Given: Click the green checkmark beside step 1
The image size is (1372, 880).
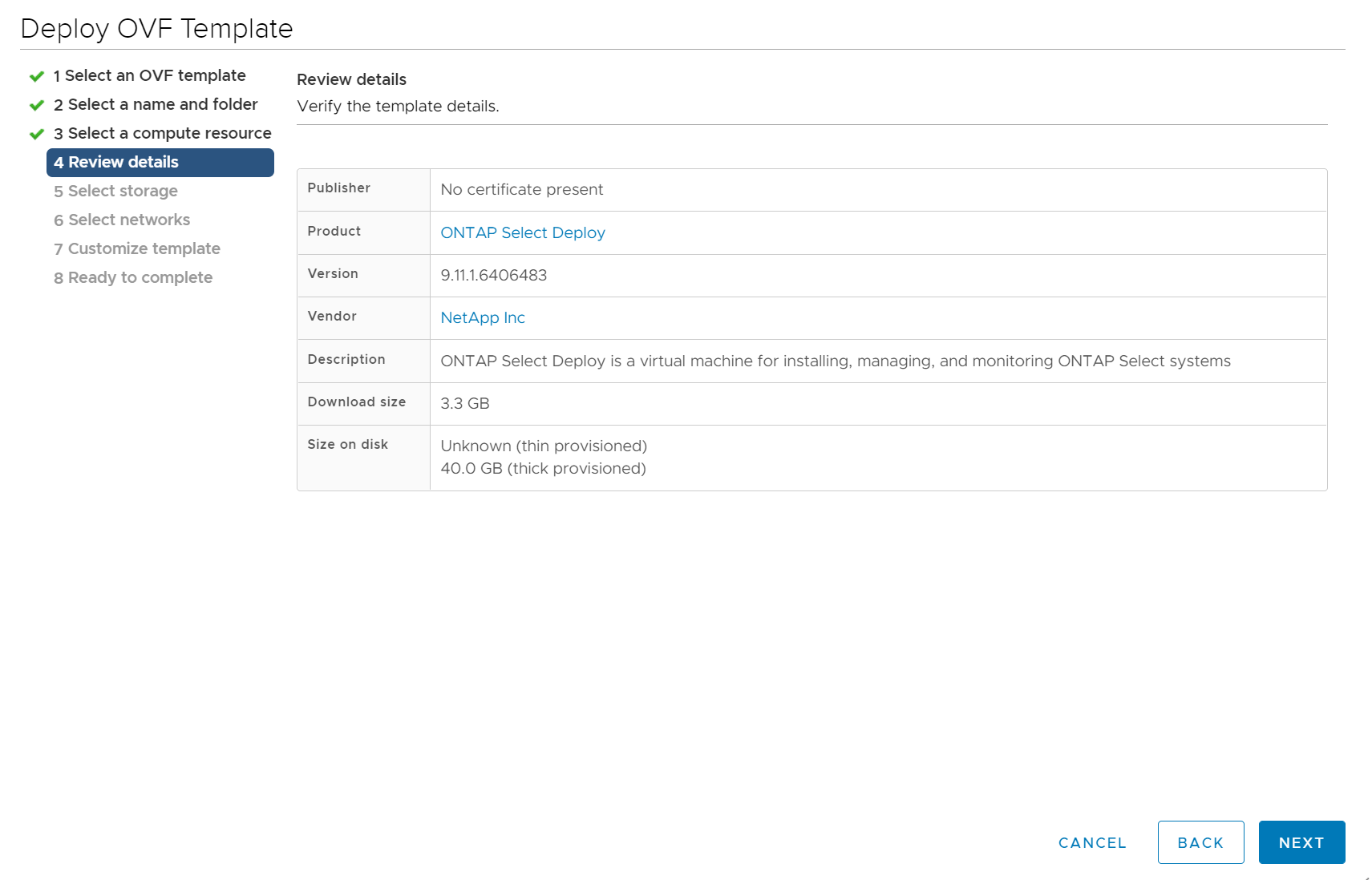Looking at the screenshot, I should click(37, 76).
